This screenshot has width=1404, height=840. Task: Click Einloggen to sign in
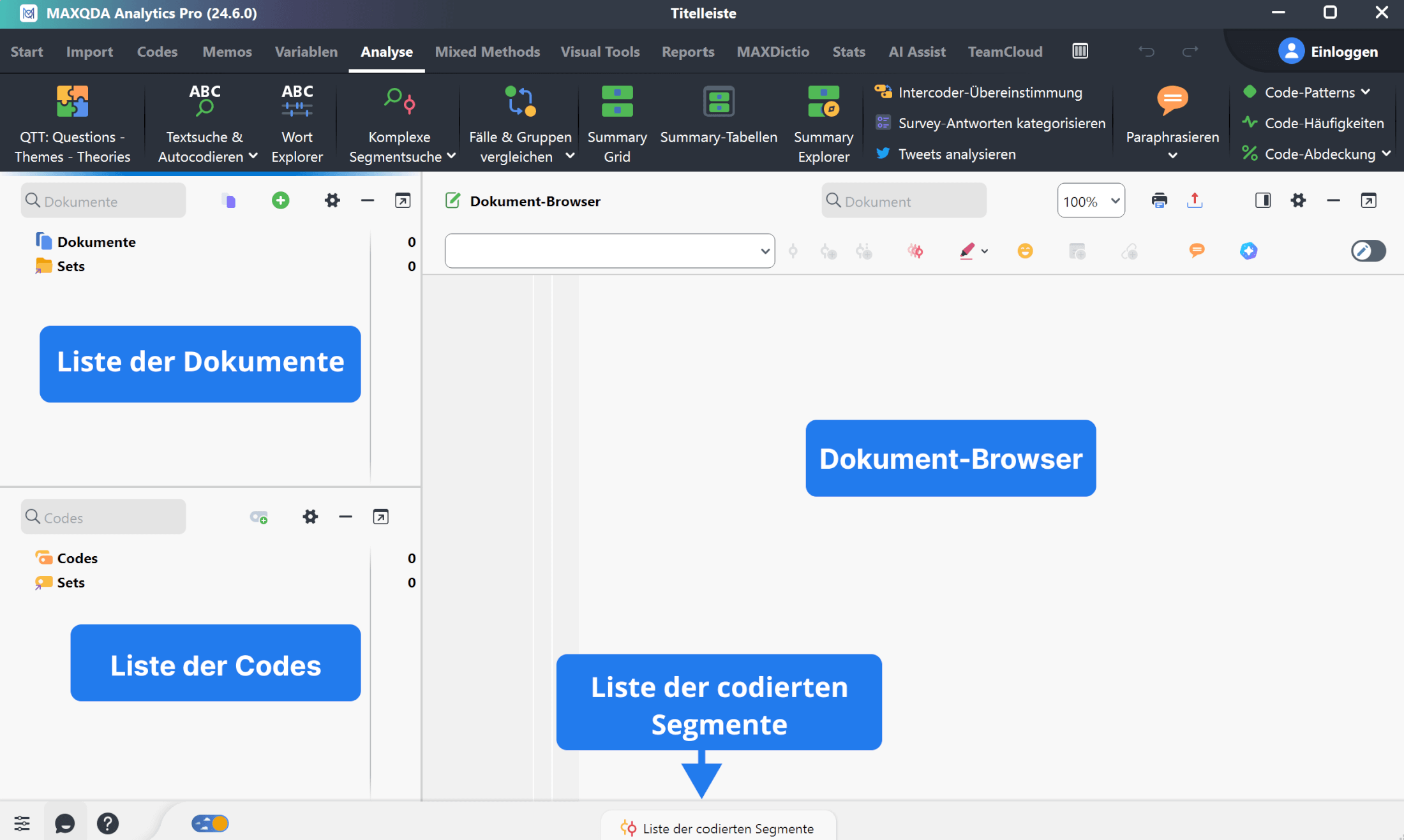[x=1329, y=51]
